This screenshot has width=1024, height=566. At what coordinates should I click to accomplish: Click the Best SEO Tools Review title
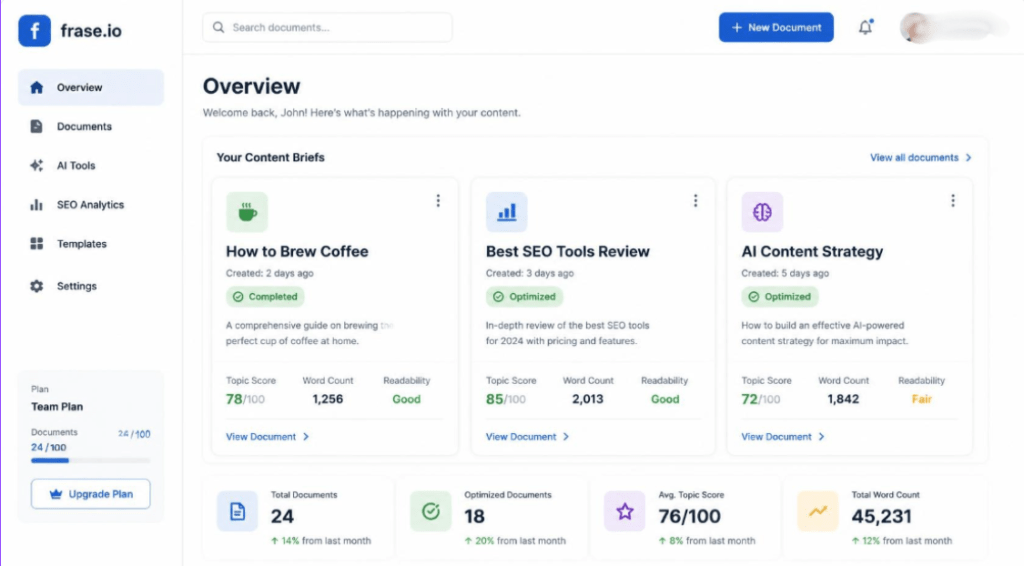pyautogui.click(x=568, y=251)
